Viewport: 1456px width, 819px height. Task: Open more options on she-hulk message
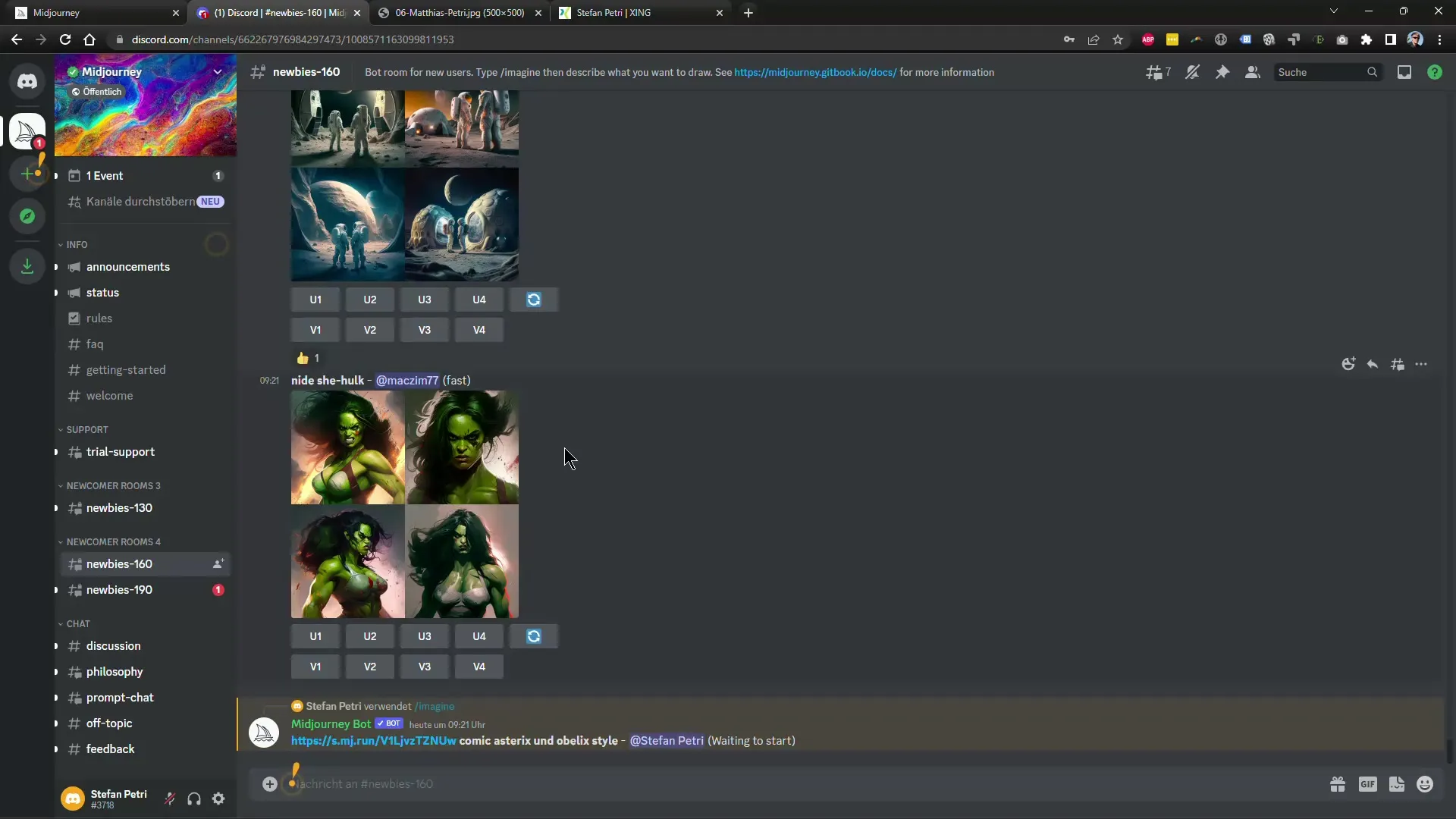click(x=1421, y=364)
